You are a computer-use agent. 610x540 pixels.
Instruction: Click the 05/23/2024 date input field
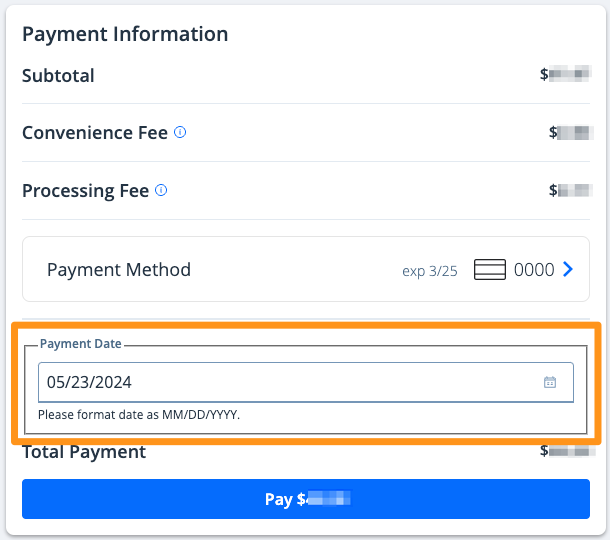click(x=290, y=382)
